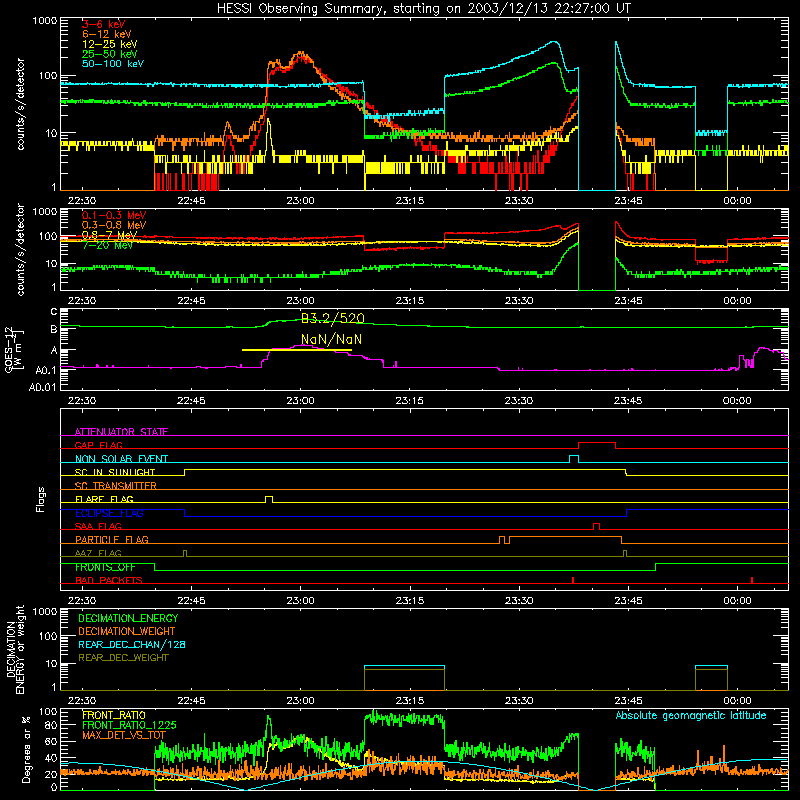Click the Degrees or % axis label
800x800 pixels.
click(x=26, y=749)
